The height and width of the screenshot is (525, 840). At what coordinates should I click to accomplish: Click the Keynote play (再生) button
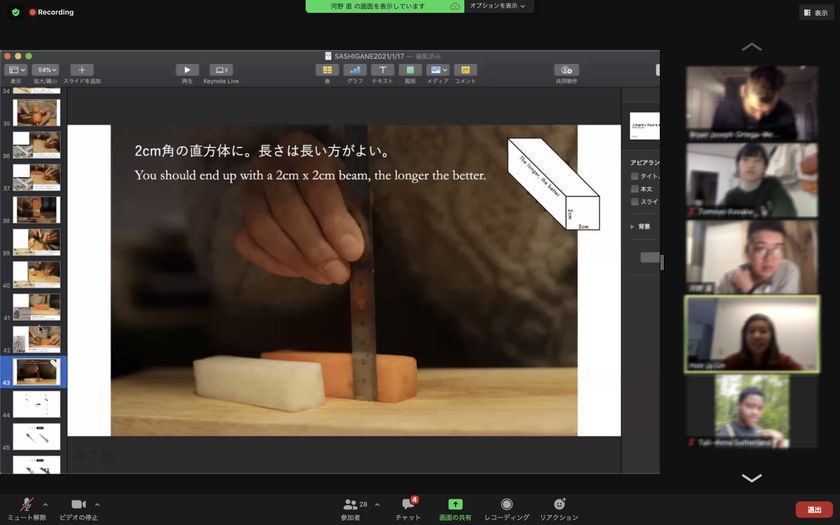pos(187,70)
